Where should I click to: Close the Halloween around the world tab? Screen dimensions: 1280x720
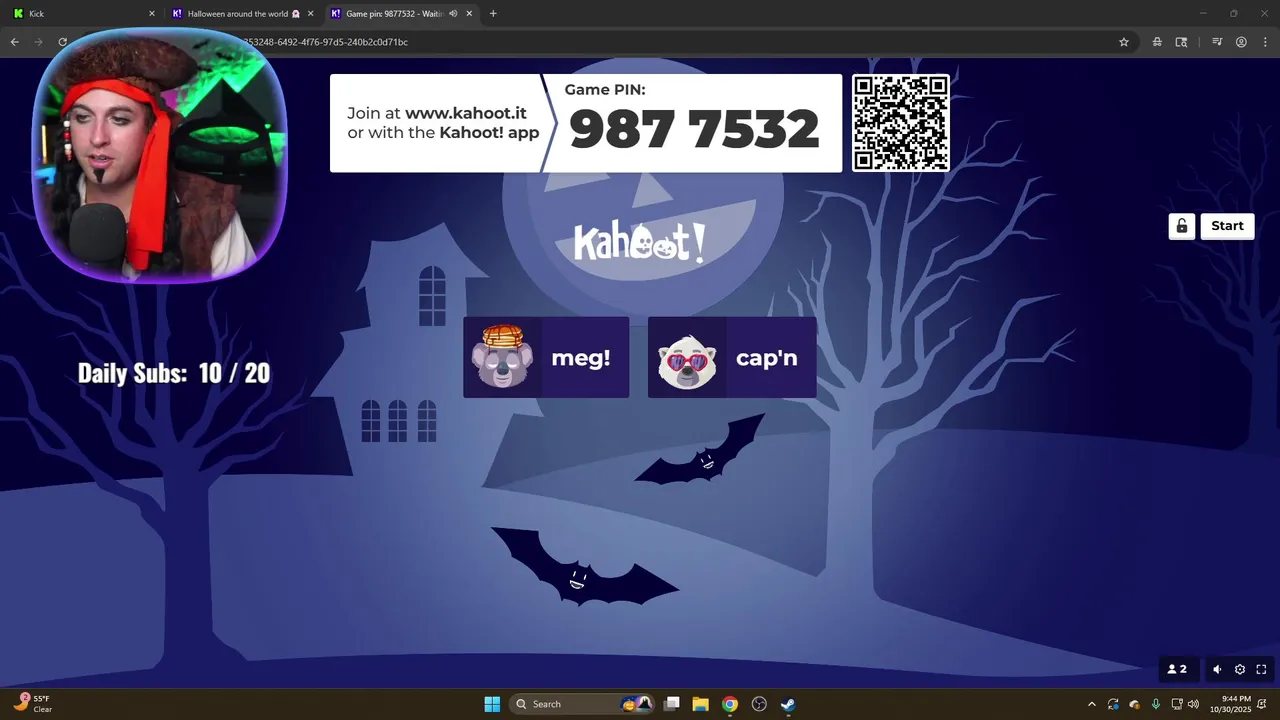(311, 14)
